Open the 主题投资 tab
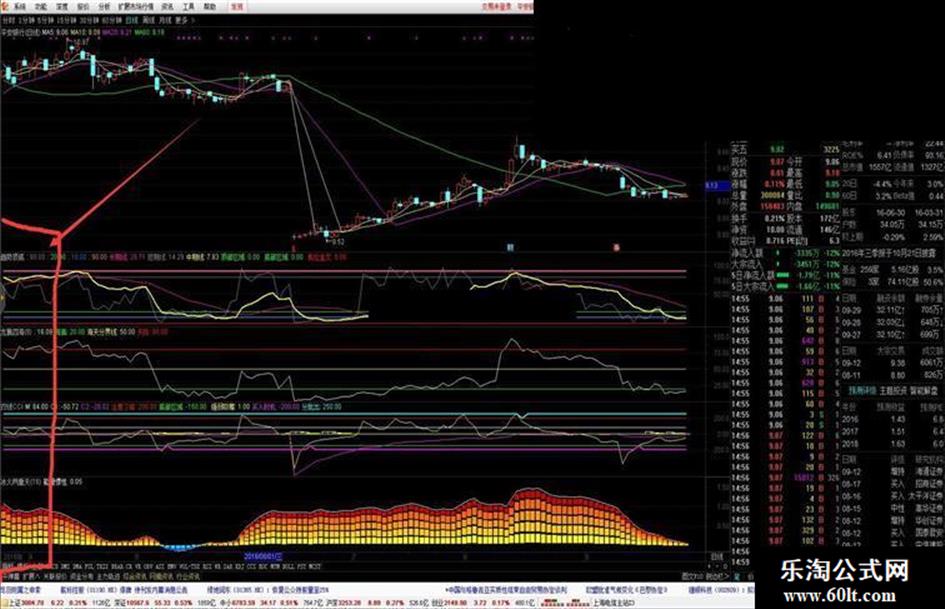The image size is (945, 609). click(x=893, y=391)
